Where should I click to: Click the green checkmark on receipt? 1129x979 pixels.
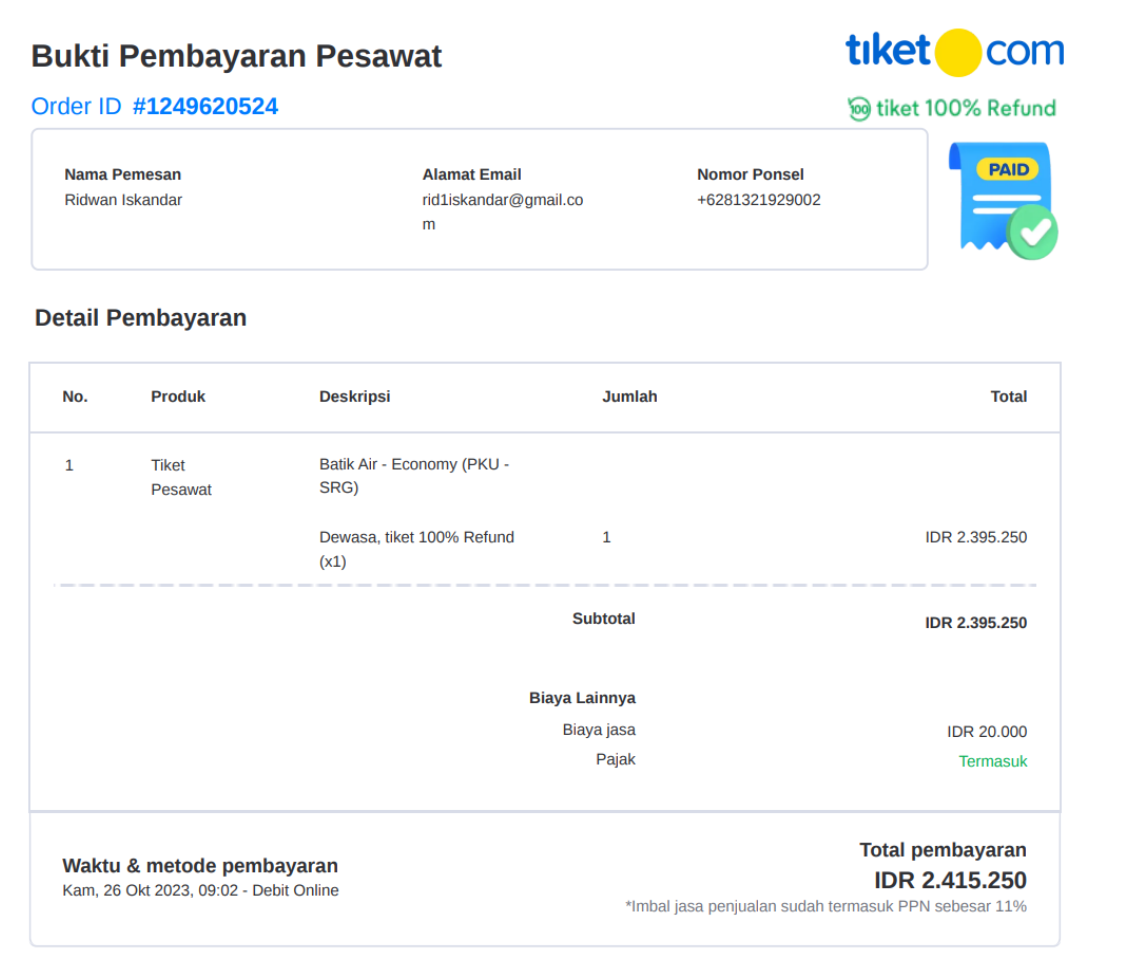coord(1033,233)
